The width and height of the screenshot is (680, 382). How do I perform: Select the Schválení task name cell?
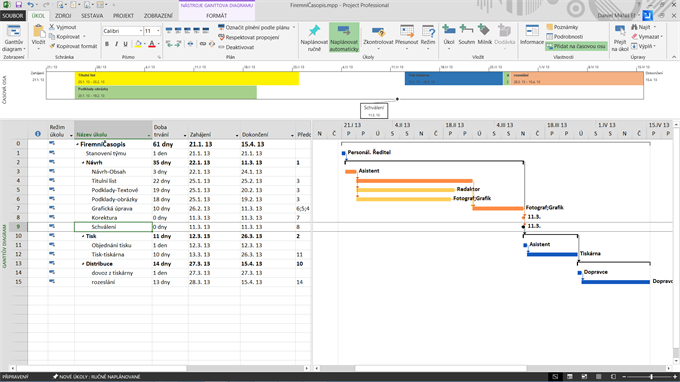[x=113, y=227]
